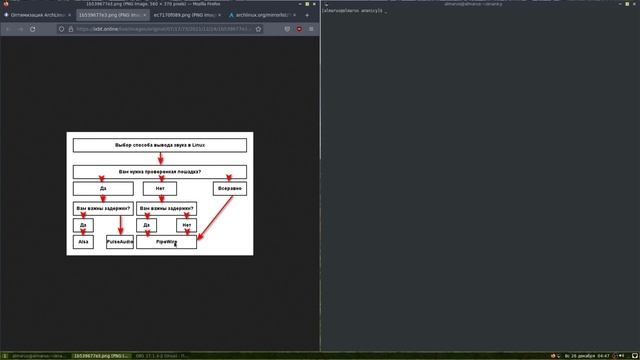The image size is (640, 360).
Task: Open the date and clock in tray
Action: click(x=587, y=356)
